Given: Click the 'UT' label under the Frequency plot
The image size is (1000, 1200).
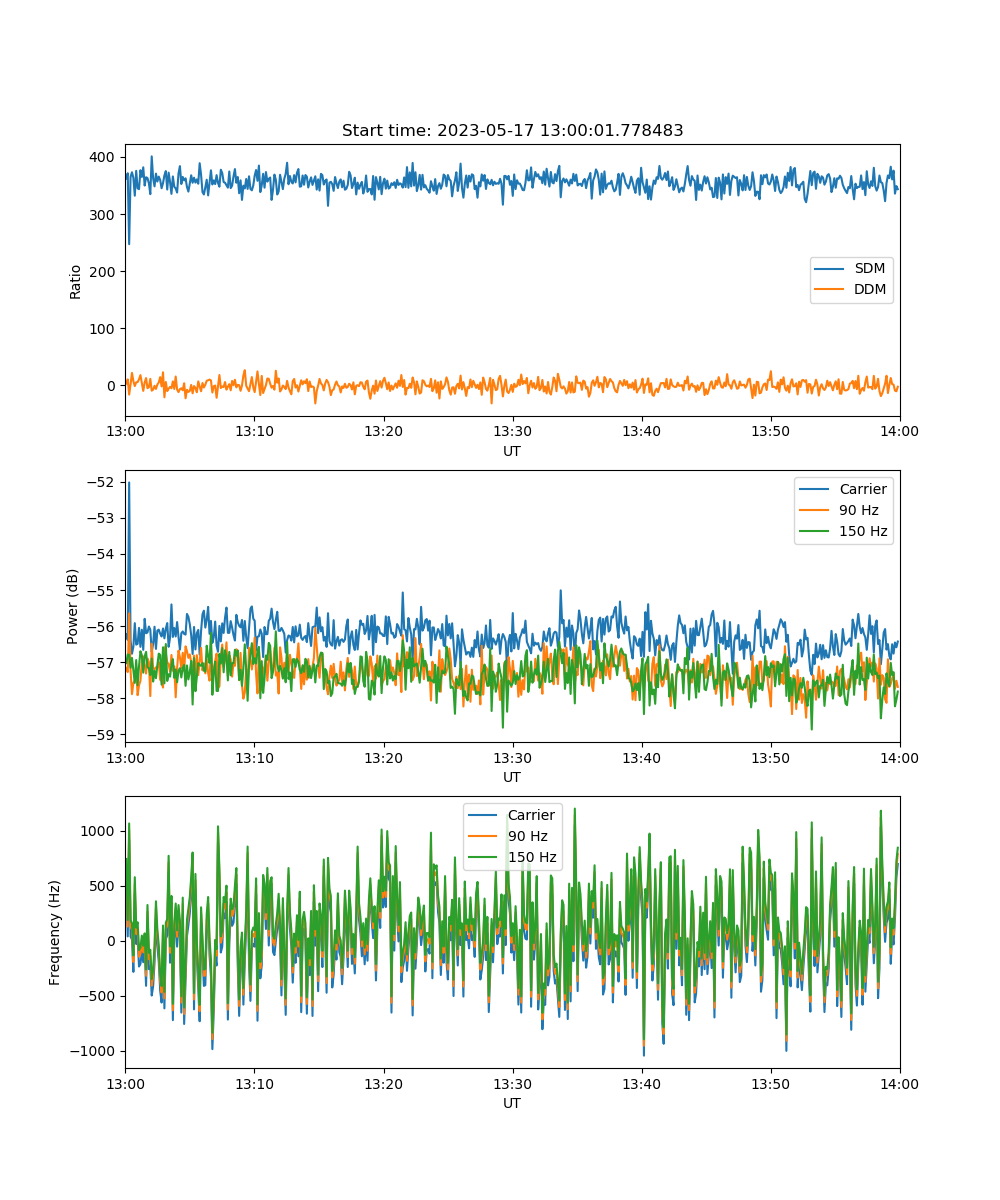Looking at the screenshot, I should [x=512, y=1103].
